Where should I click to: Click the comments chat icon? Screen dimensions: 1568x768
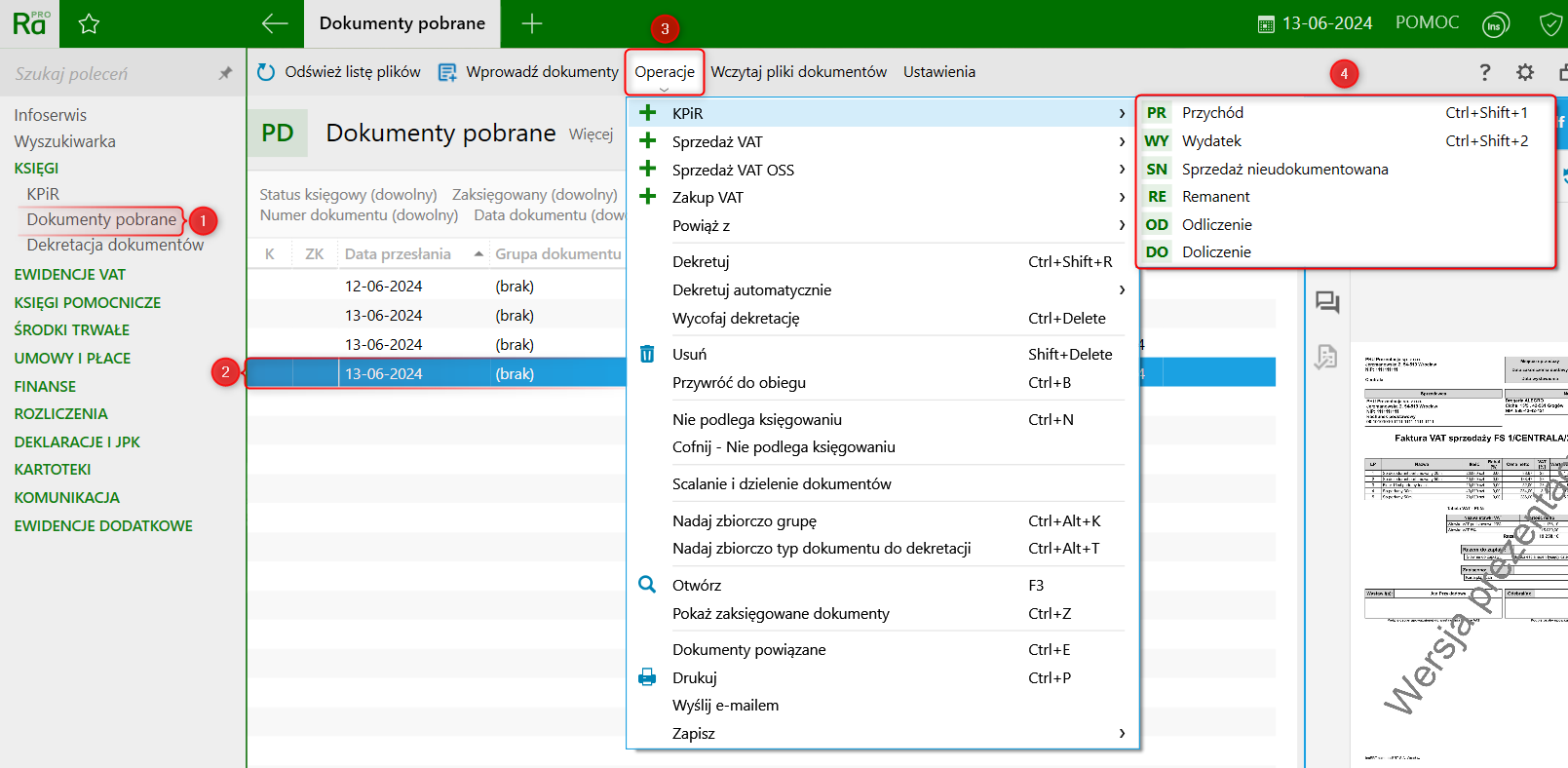coord(1326,302)
